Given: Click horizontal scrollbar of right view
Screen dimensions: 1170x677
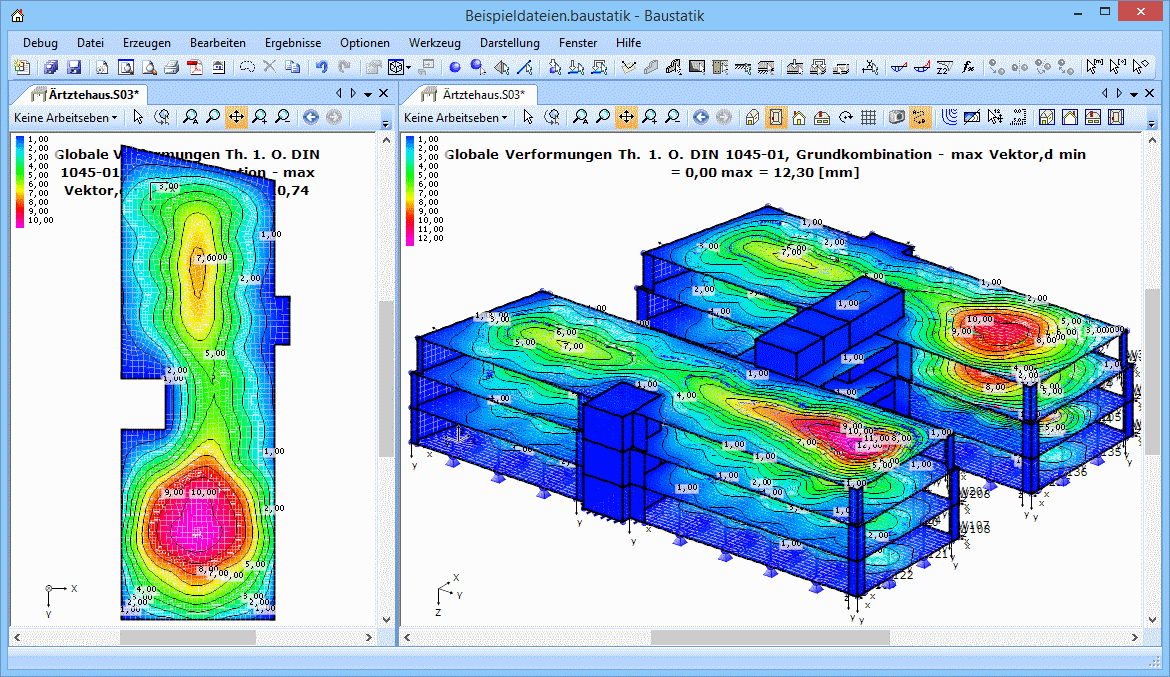Looking at the screenshot, I should tap(769, 637).
